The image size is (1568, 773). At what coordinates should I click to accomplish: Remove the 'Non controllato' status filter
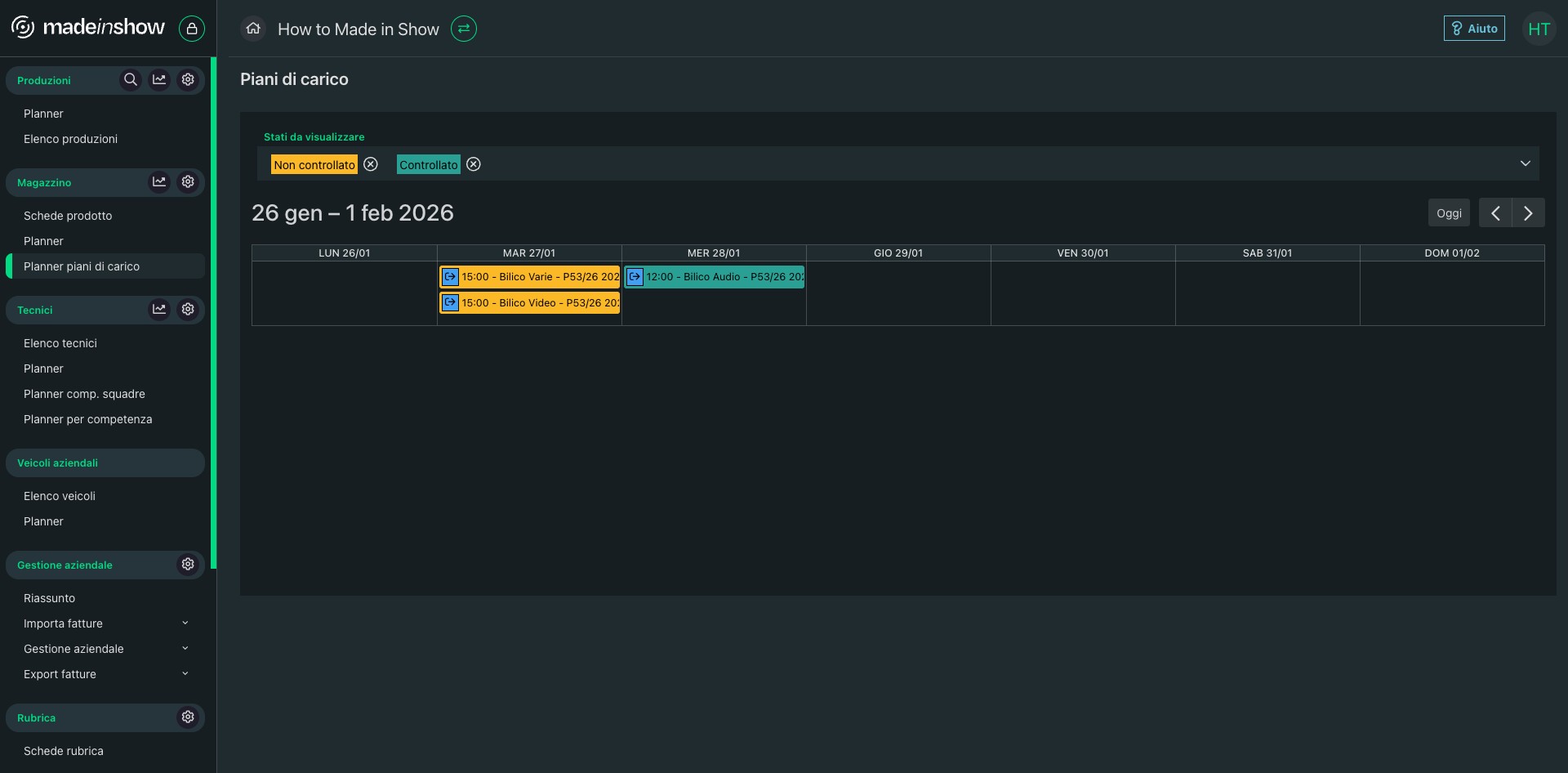pos(371,164)
